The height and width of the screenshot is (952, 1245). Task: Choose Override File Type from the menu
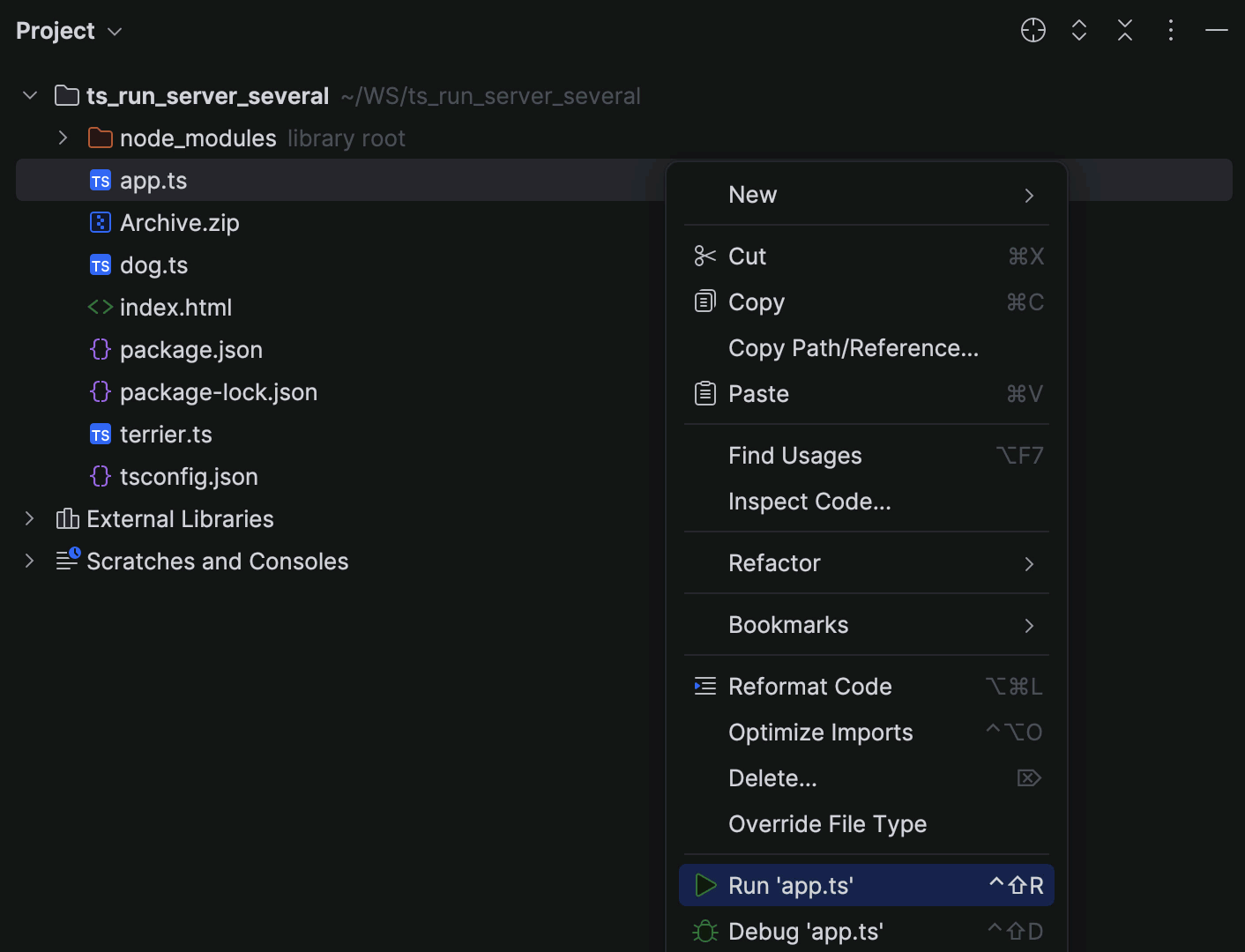pos(827,823)
